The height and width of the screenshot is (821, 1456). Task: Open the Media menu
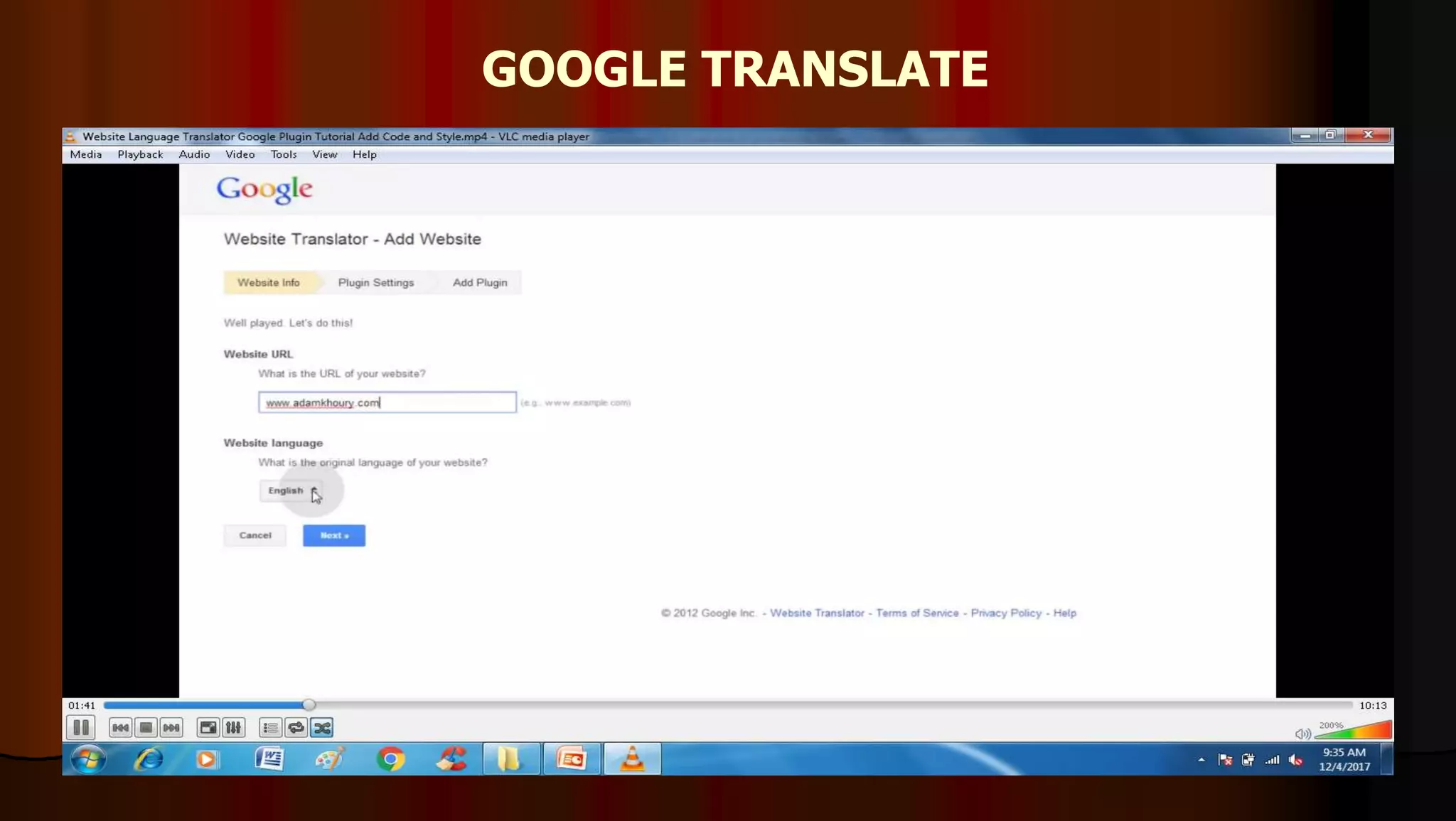(x=86, y=154)
